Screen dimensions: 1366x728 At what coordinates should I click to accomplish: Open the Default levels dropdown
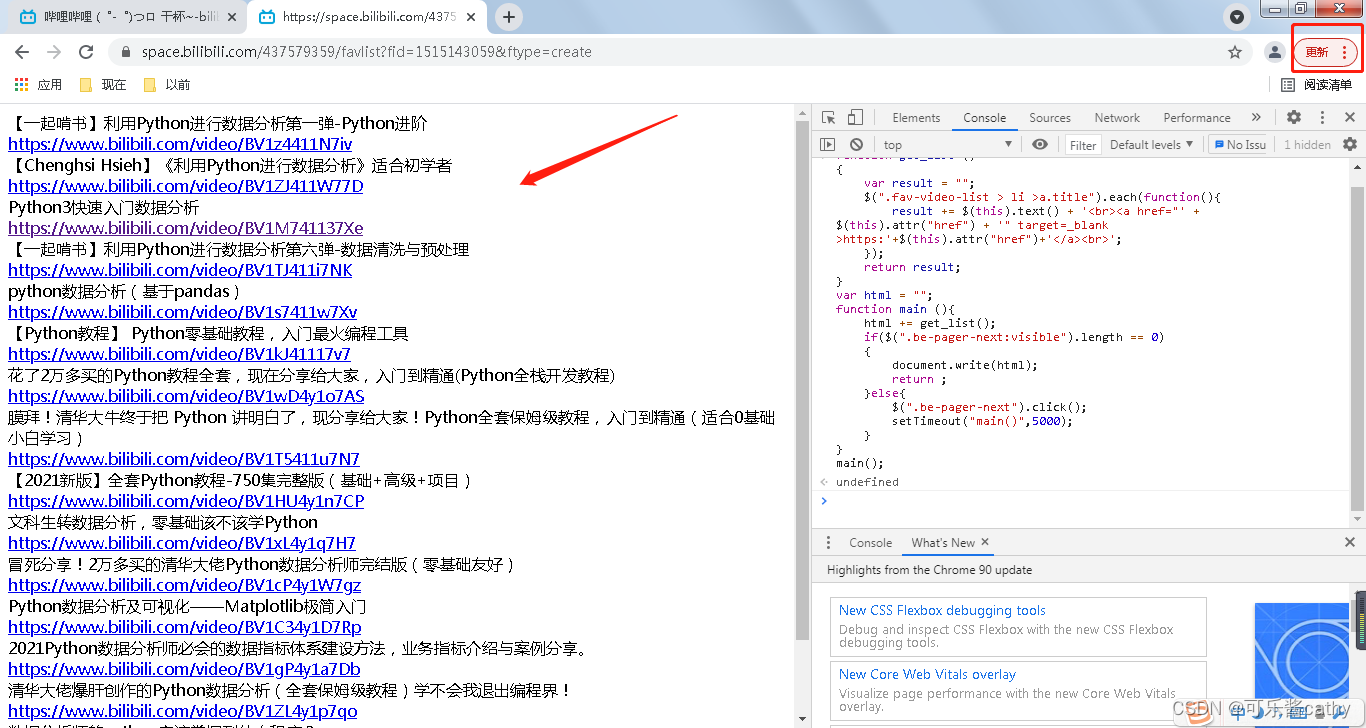click(1151, 145)
